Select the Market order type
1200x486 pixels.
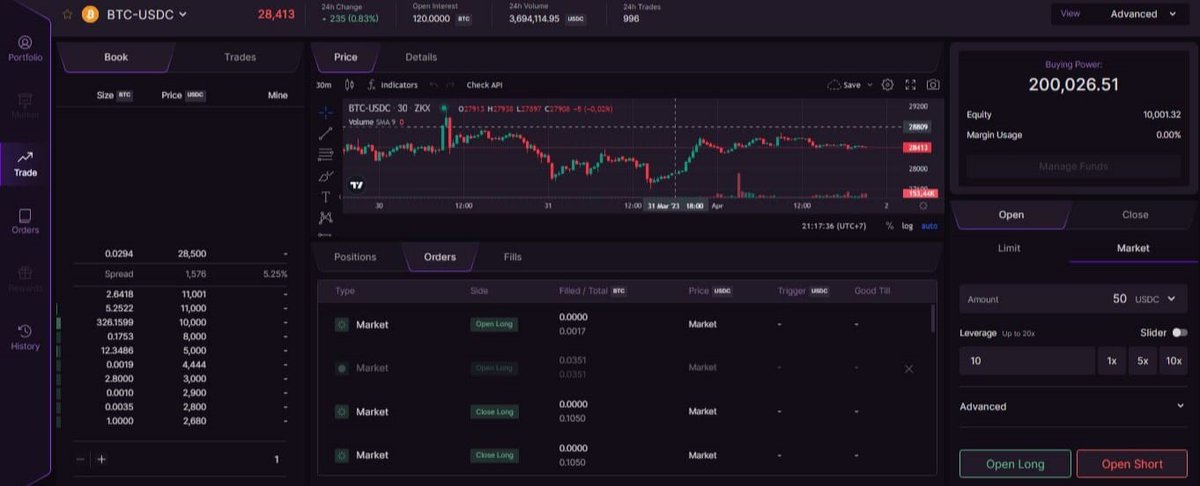1133,248
